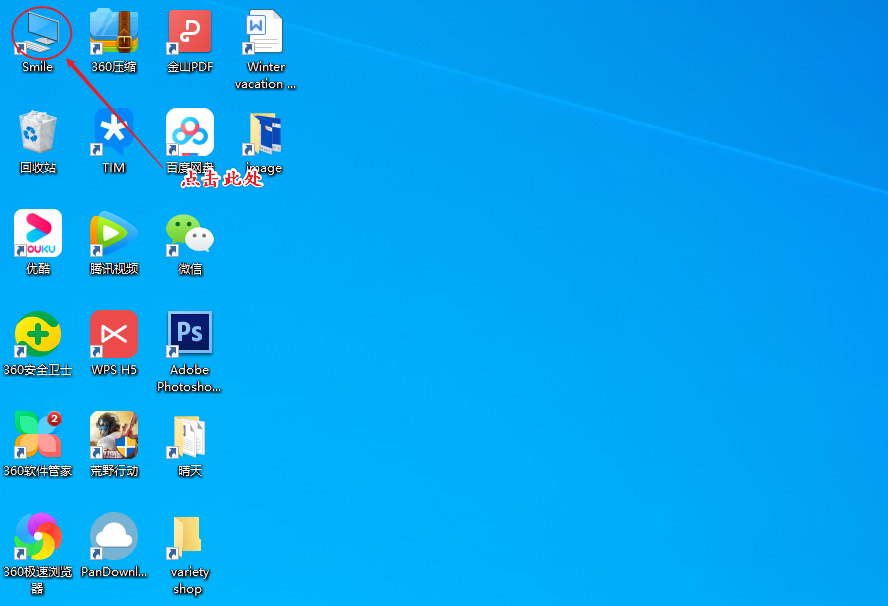Select the 荒野行动 game icon
The image size is (888, 606).
pos(114,435)
